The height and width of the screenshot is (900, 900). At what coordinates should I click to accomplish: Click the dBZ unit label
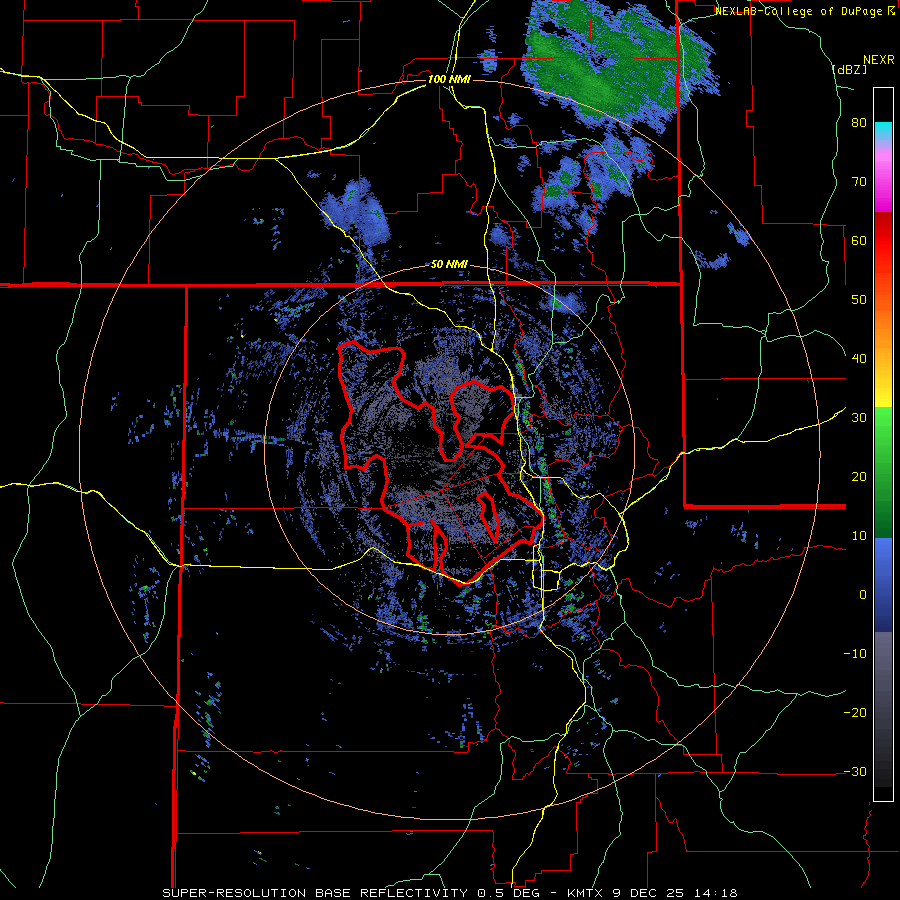pos(849,69)
